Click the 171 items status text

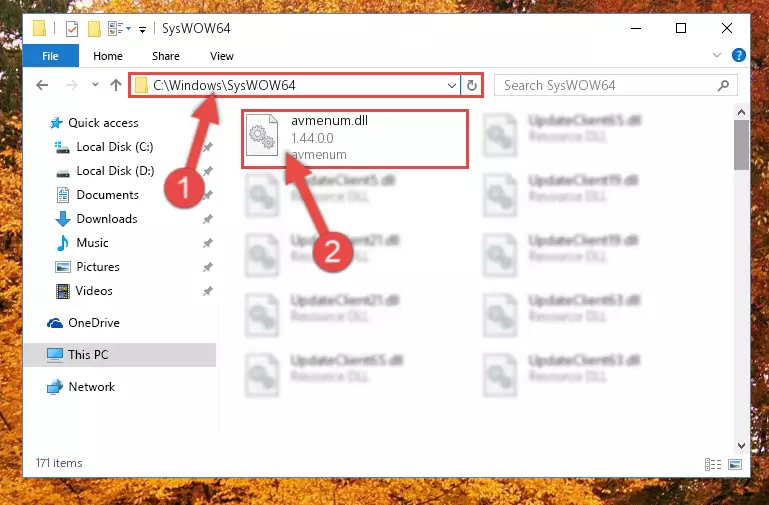[x=59, y=463]
